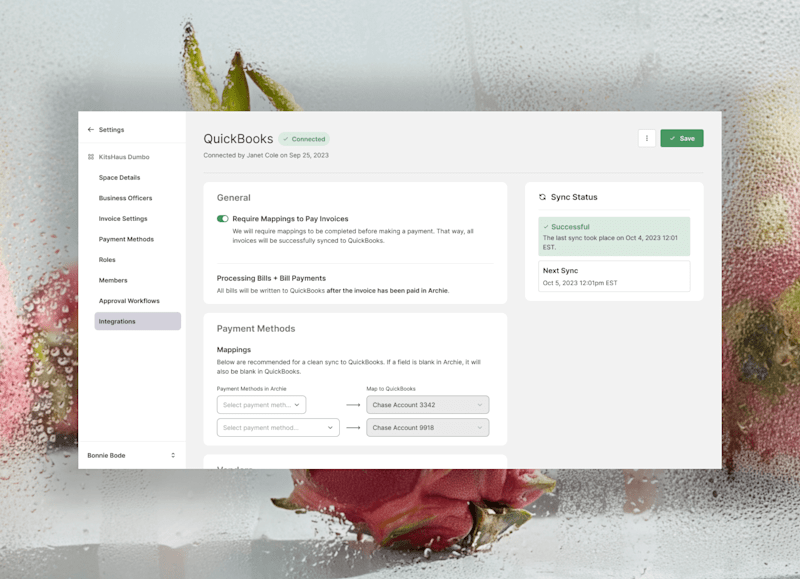
Task: Click the Payment Methods section heading
Action: 256,329
